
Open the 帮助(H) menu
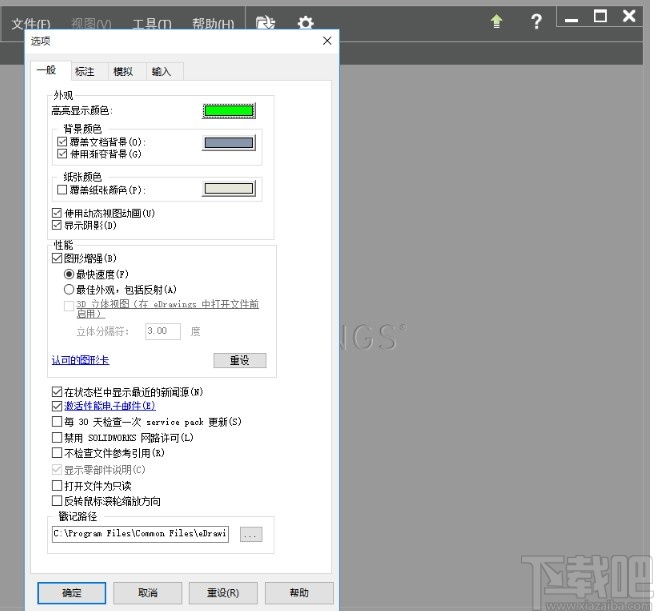213,24
